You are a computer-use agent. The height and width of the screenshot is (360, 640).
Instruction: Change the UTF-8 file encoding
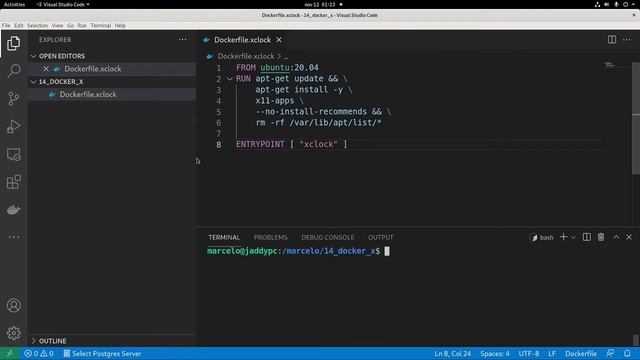(529, 353)
